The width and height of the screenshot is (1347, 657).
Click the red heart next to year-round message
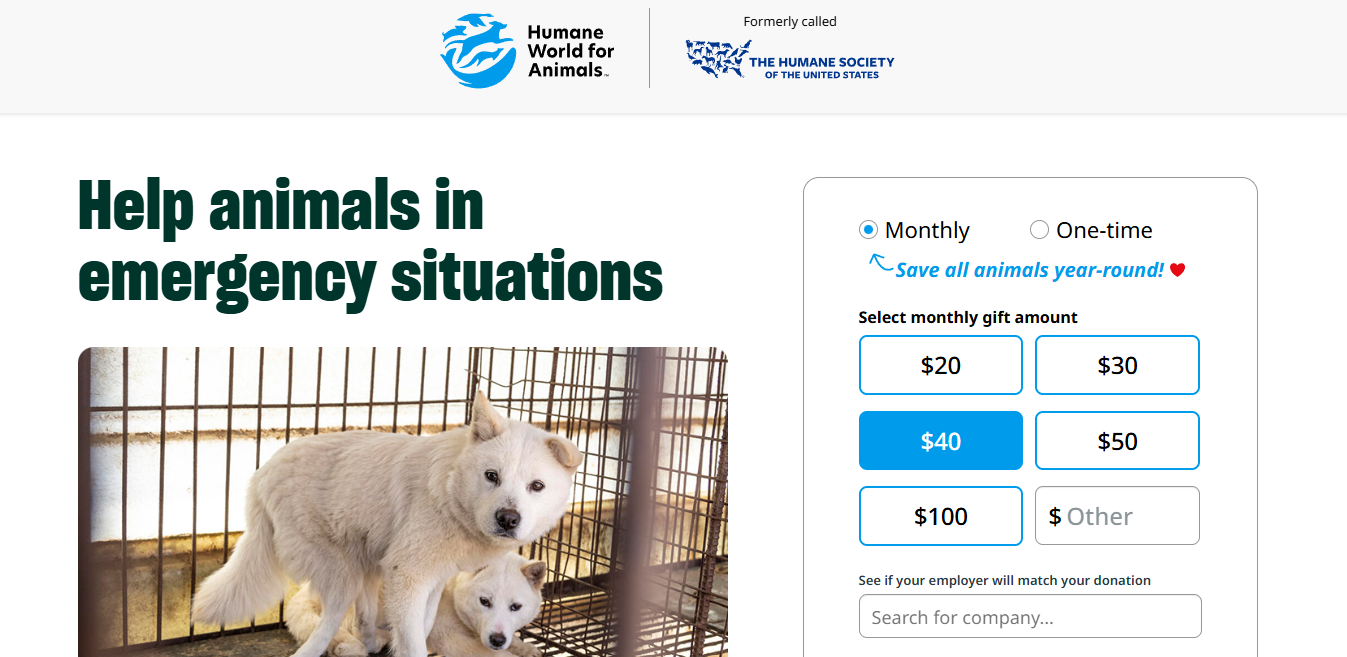point(1177,269)
